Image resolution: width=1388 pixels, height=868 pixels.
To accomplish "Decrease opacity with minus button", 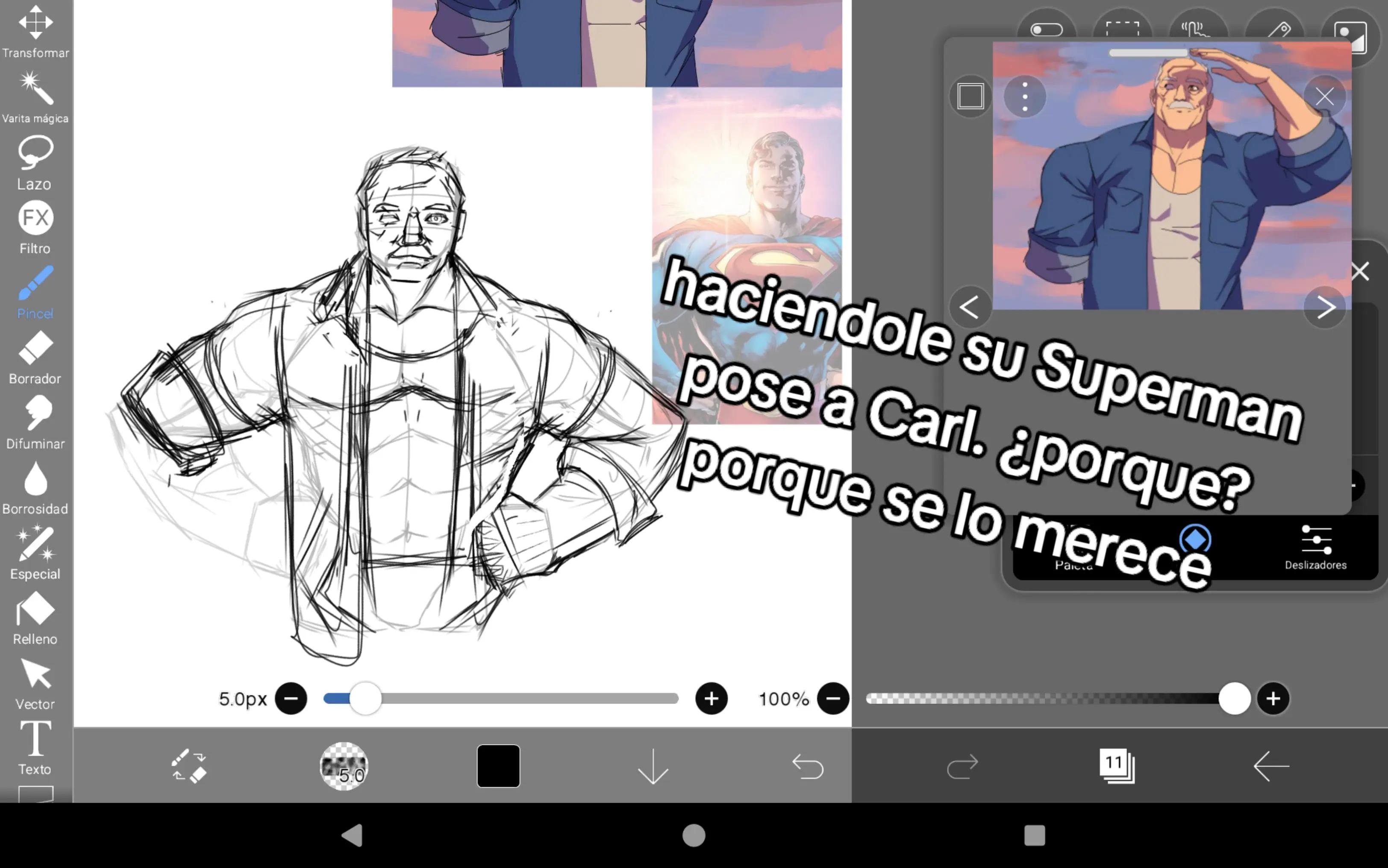I will (833, 699).
